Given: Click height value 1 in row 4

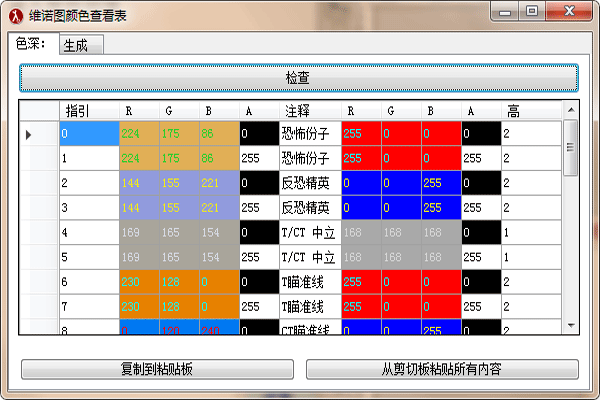Looking at the screenshot, I should (x=531, y=232).
